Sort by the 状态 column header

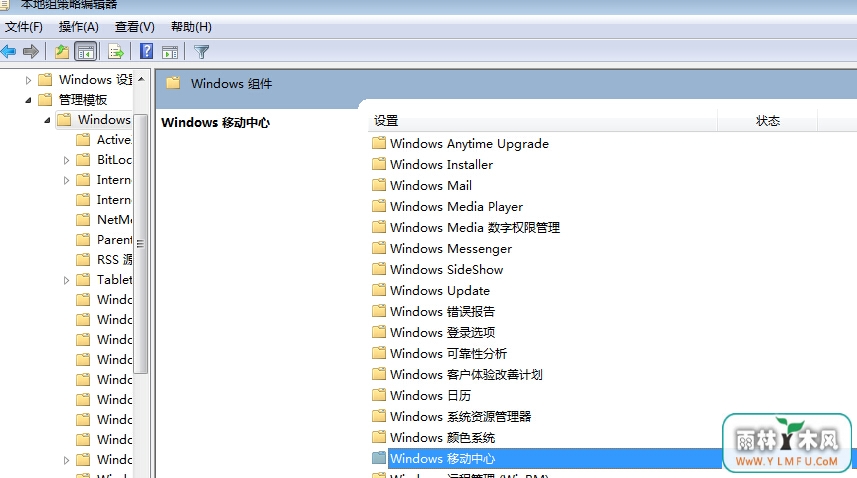click(767, 121)
